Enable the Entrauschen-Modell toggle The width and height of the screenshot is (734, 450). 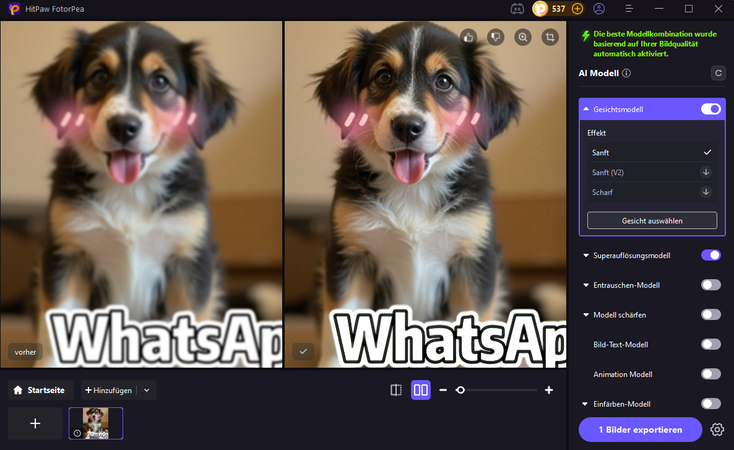711,285
